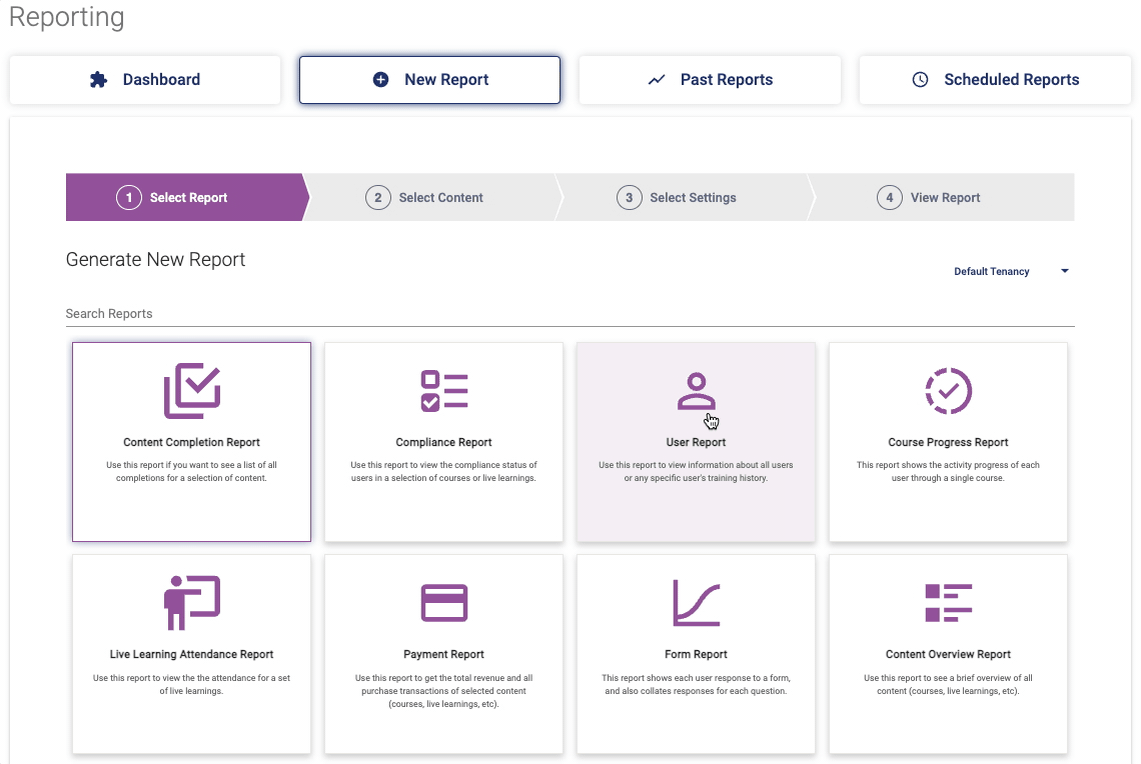Click the Dashboard puzzle piece icon
Image resolution: width=1141 pixels, height=764 pixels.
click(98, 80)
